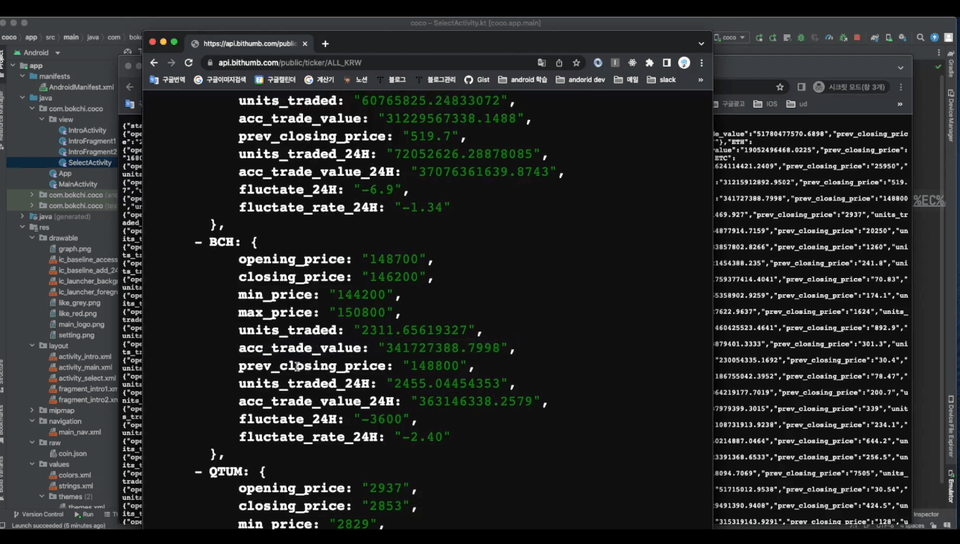Expand the mipmap folder

click(x=32, y=411)
